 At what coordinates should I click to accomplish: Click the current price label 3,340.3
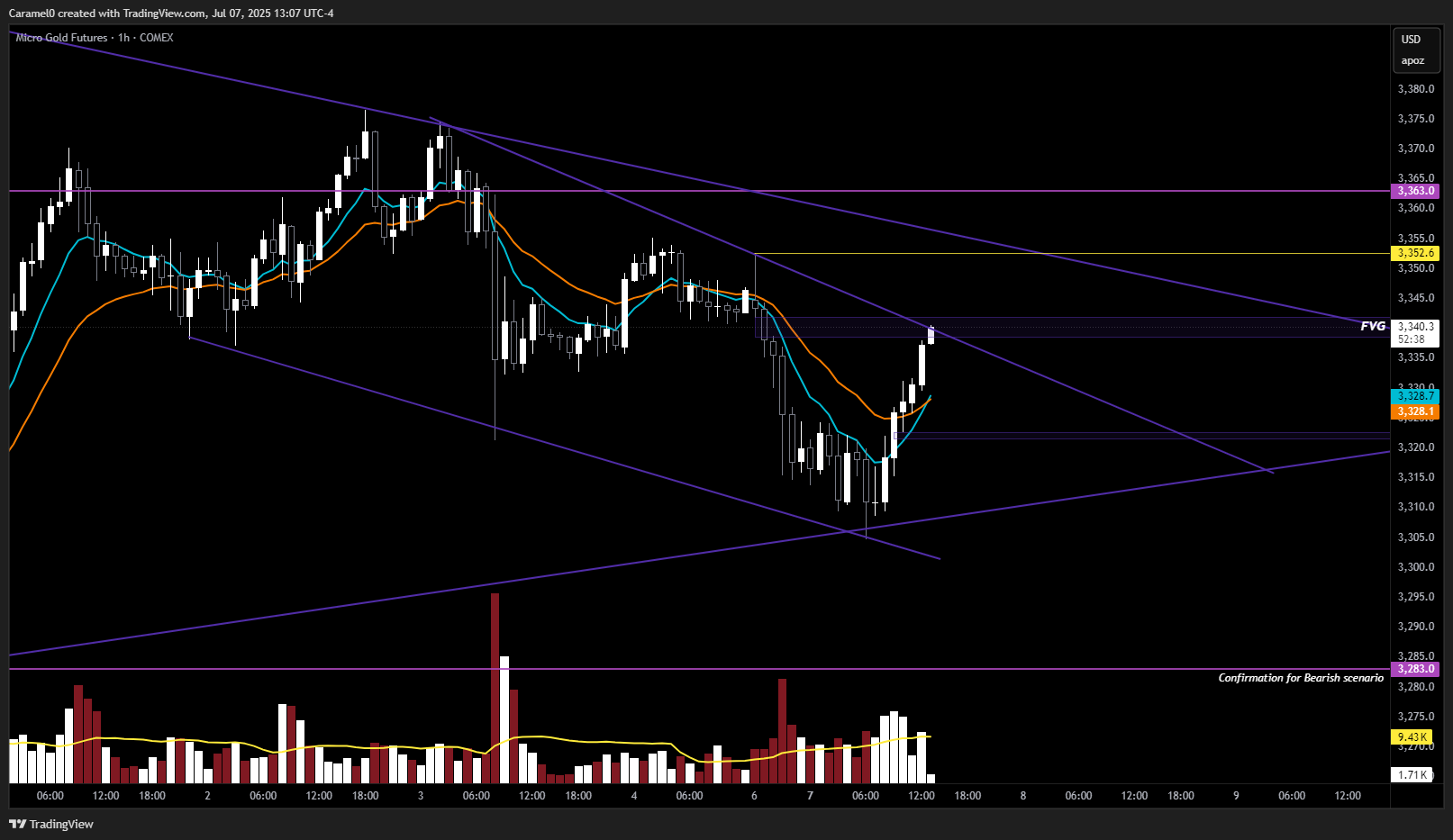[1415, 327]
